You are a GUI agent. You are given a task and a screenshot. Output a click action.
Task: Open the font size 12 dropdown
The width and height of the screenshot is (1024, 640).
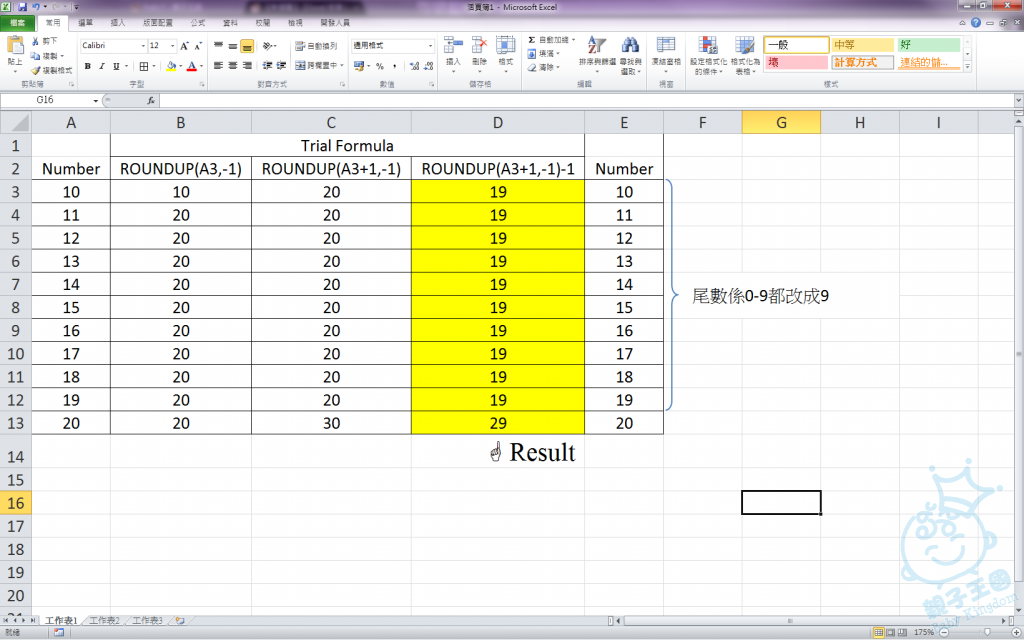click(172, 46)
